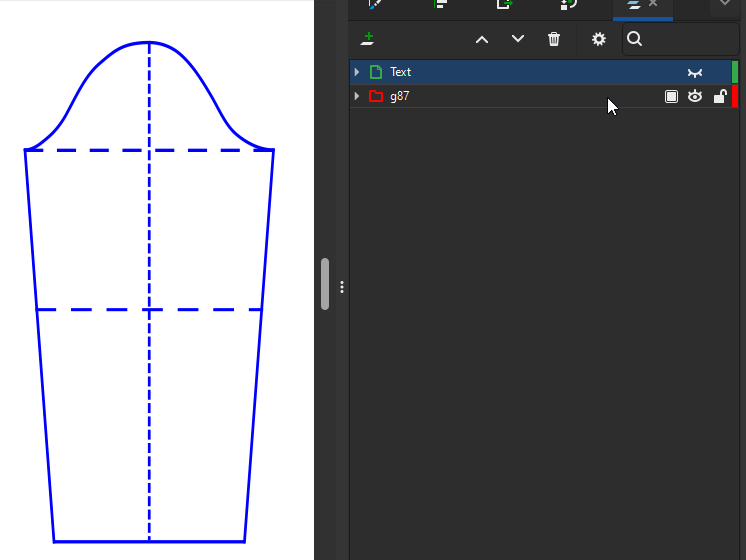Screen dimensions: 746x560
Task: Select the g87 group label
Action: pyautogui.click(x=399, y=96)
